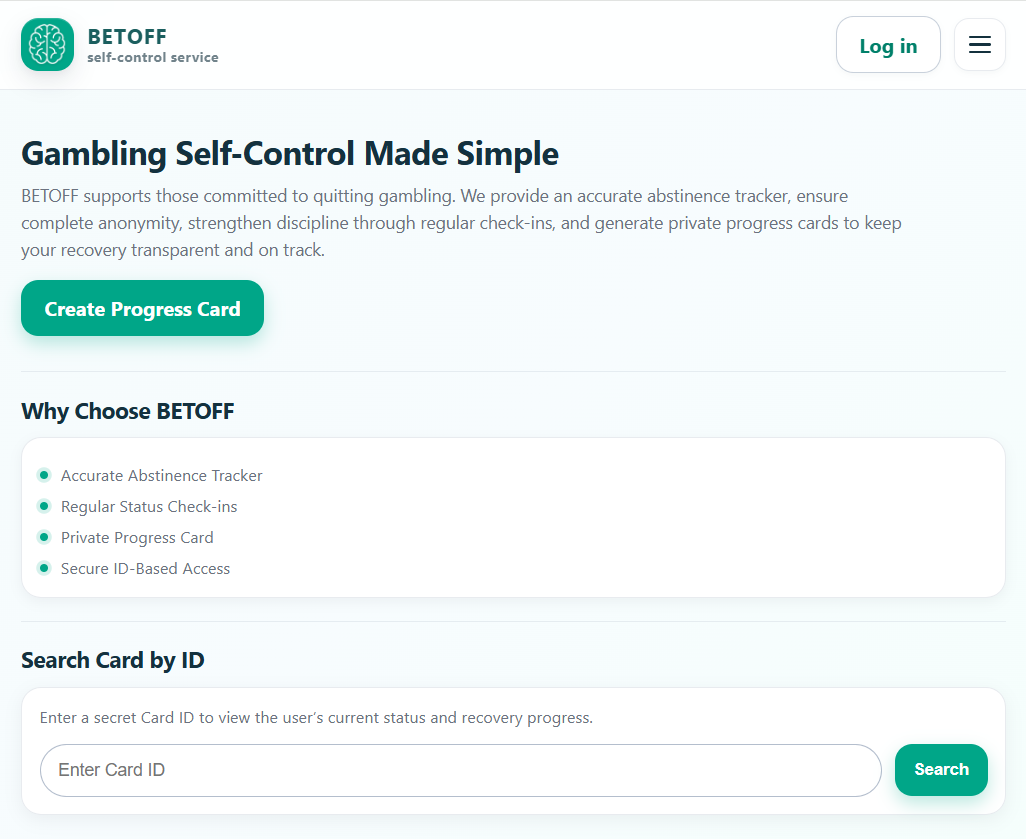Click the BETOFF brain logo icon
This screenshot has height=839, width=1026.
[46, 44]
